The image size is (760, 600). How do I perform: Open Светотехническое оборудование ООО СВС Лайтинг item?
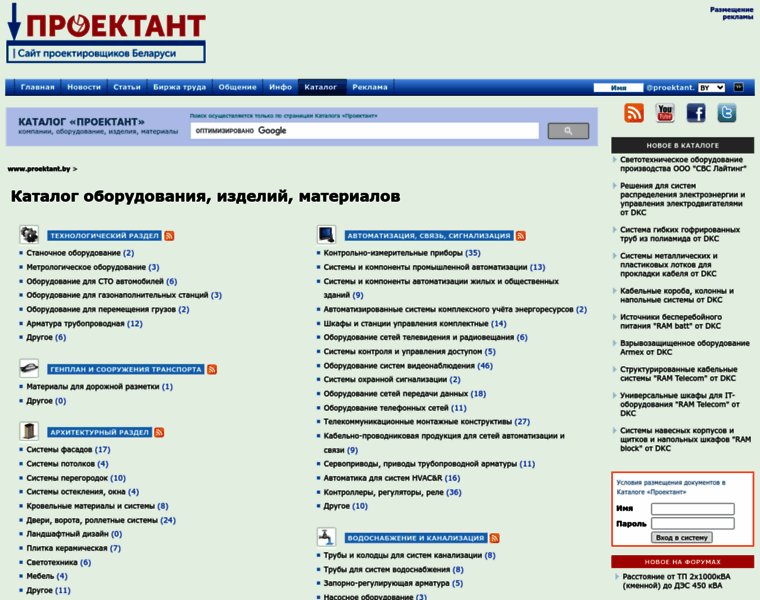pos(683,164)
